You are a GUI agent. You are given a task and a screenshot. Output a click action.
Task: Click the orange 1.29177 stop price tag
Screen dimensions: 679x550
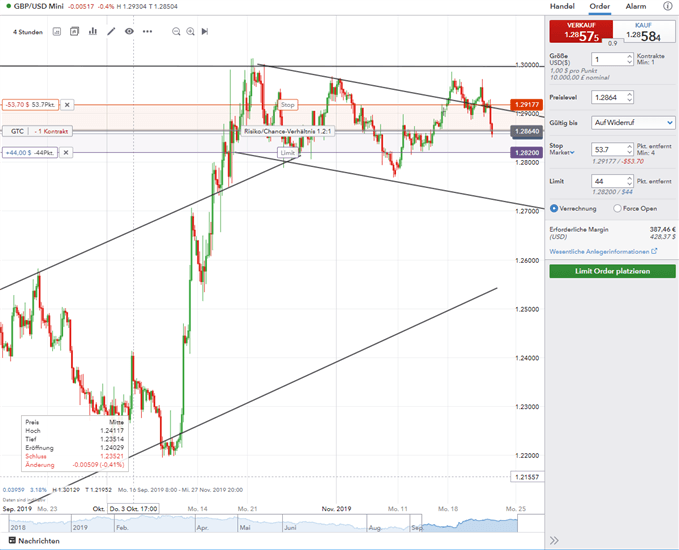click(527, 104)
